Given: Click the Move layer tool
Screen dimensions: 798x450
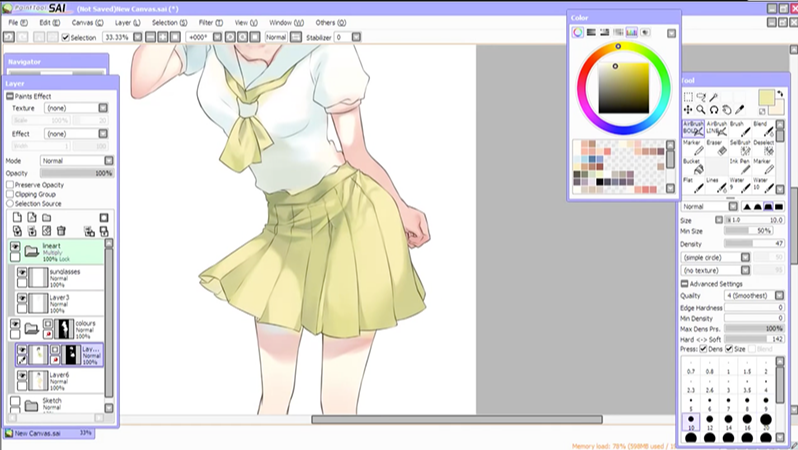Looking at the screenshot, I should (689, 109).
